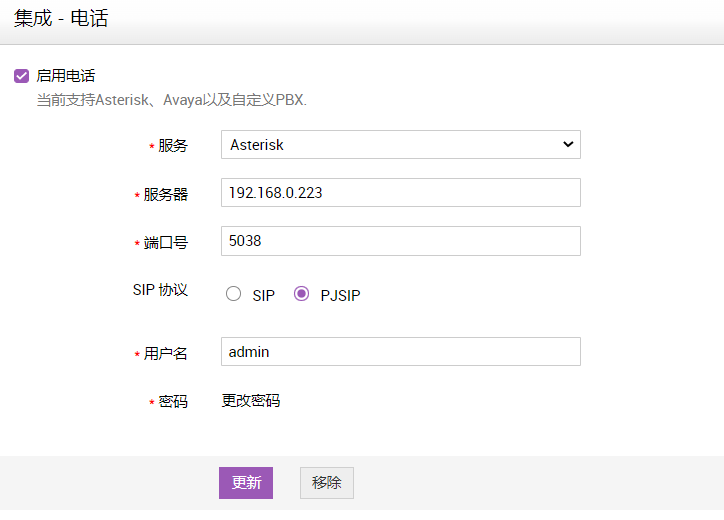Click the 服务 field label

173,145
